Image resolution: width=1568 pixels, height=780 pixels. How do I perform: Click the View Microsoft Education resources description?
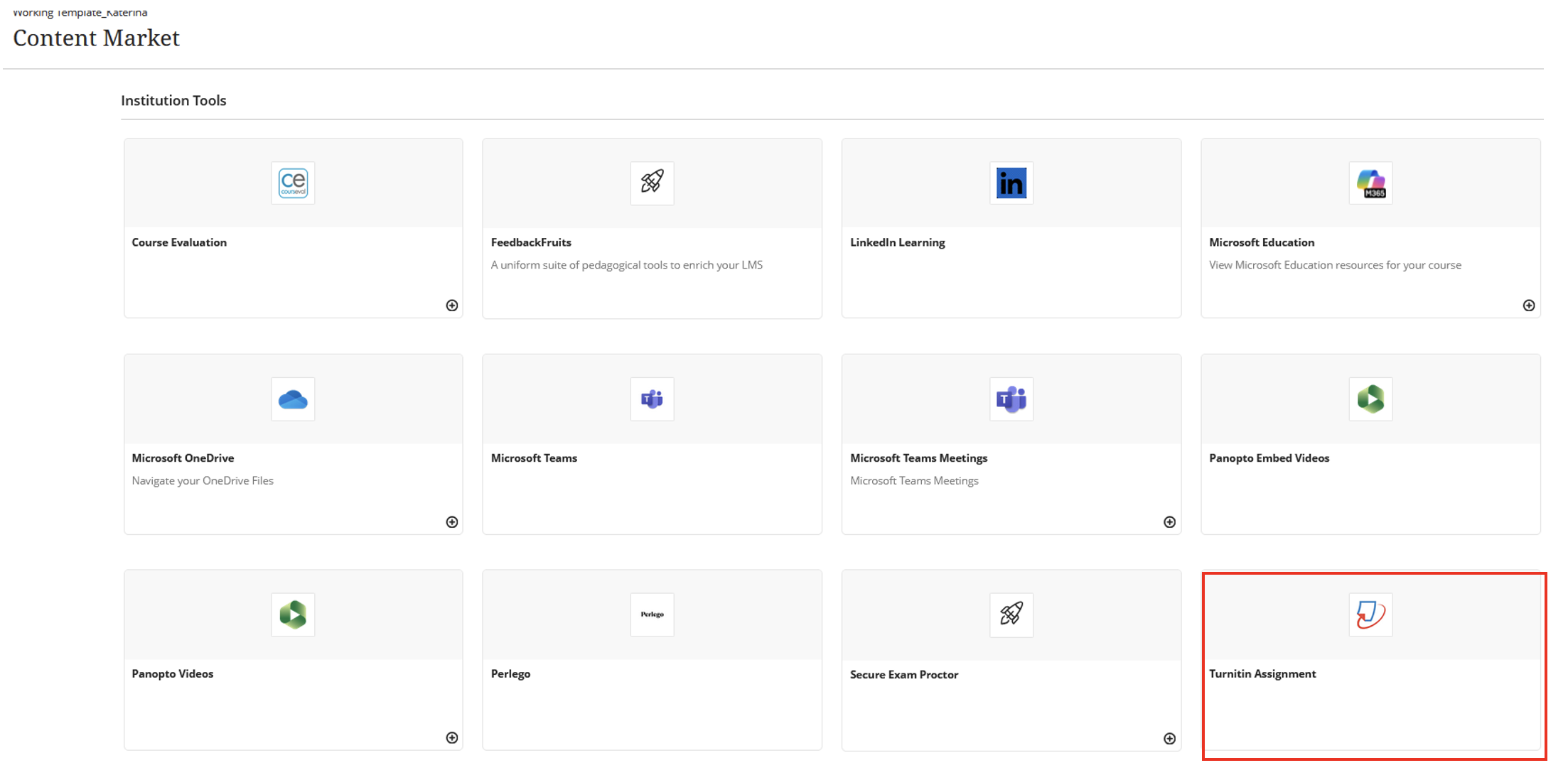click(x=1336, y=265)
